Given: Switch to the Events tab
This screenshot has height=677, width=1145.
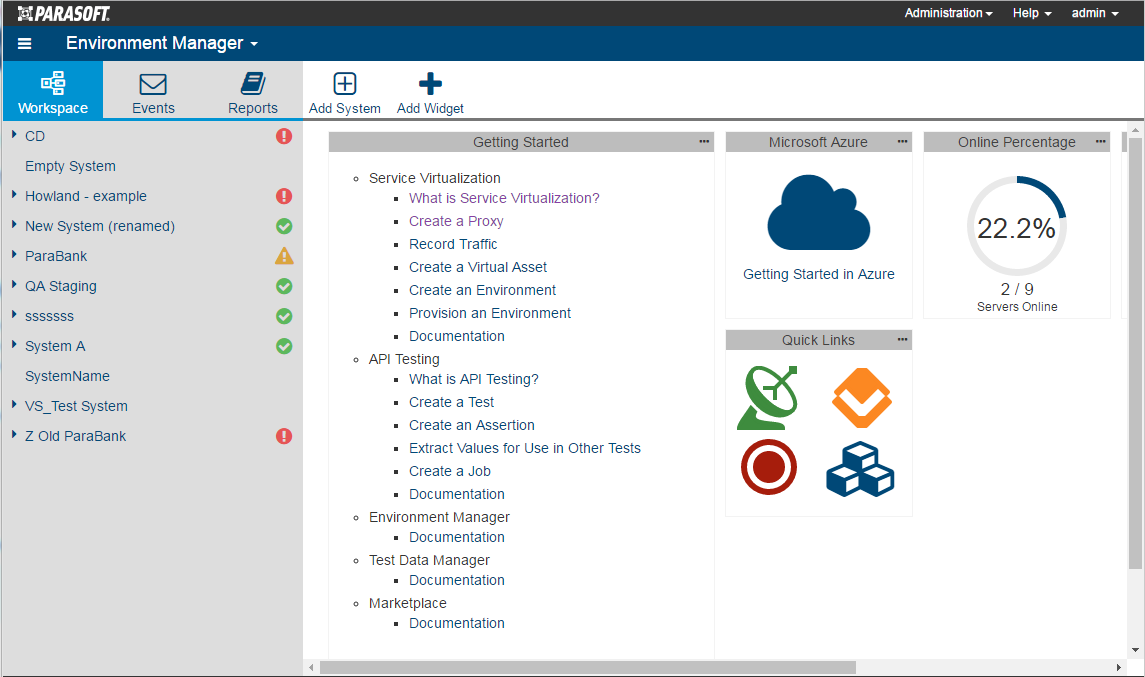Looking at the screenshot, I should point(153,91).
